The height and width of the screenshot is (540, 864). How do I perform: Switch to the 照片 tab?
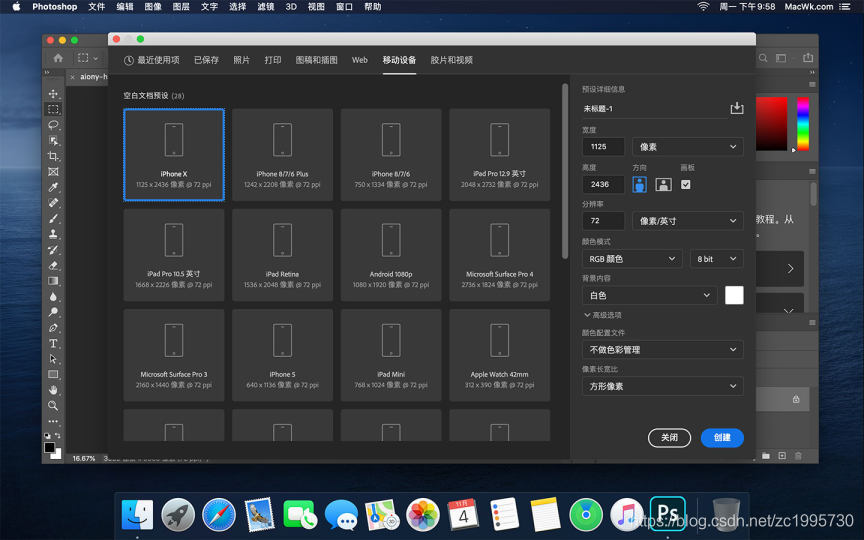(241, 60)
